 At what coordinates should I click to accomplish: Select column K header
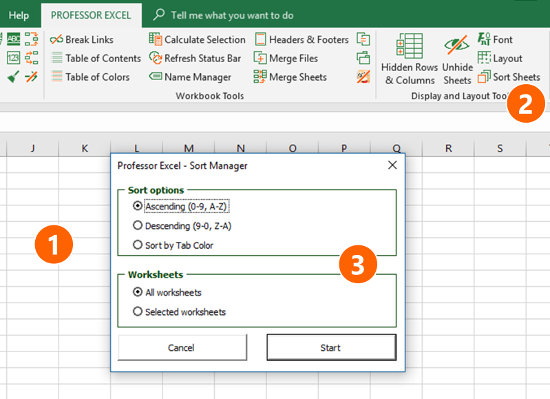85,148
